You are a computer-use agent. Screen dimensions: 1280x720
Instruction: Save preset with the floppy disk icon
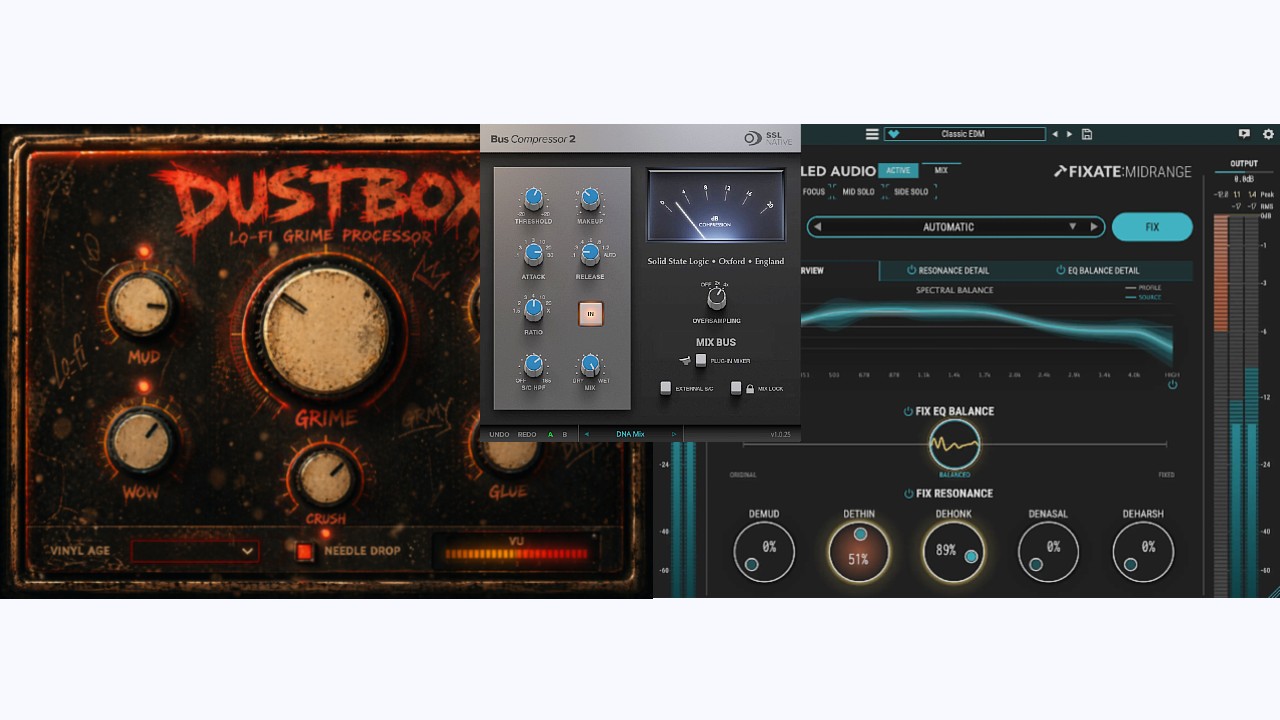click(x=1087, y=134)
